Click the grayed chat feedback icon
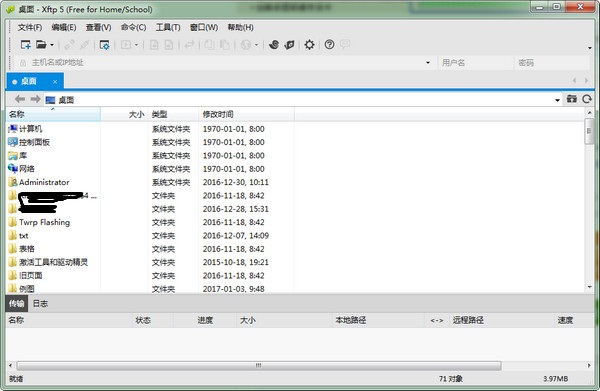Screen dimensions: 600x391 tap(345, 44)
